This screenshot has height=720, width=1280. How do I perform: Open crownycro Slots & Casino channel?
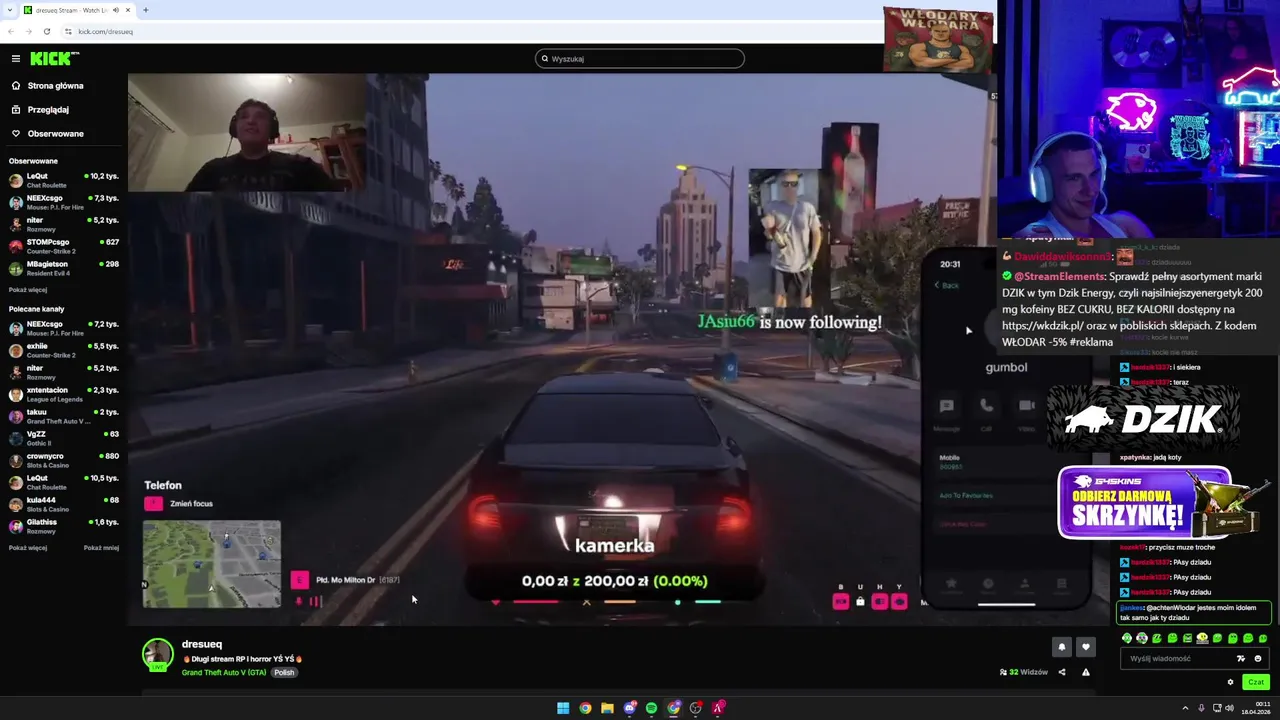[x=62, y=459]
